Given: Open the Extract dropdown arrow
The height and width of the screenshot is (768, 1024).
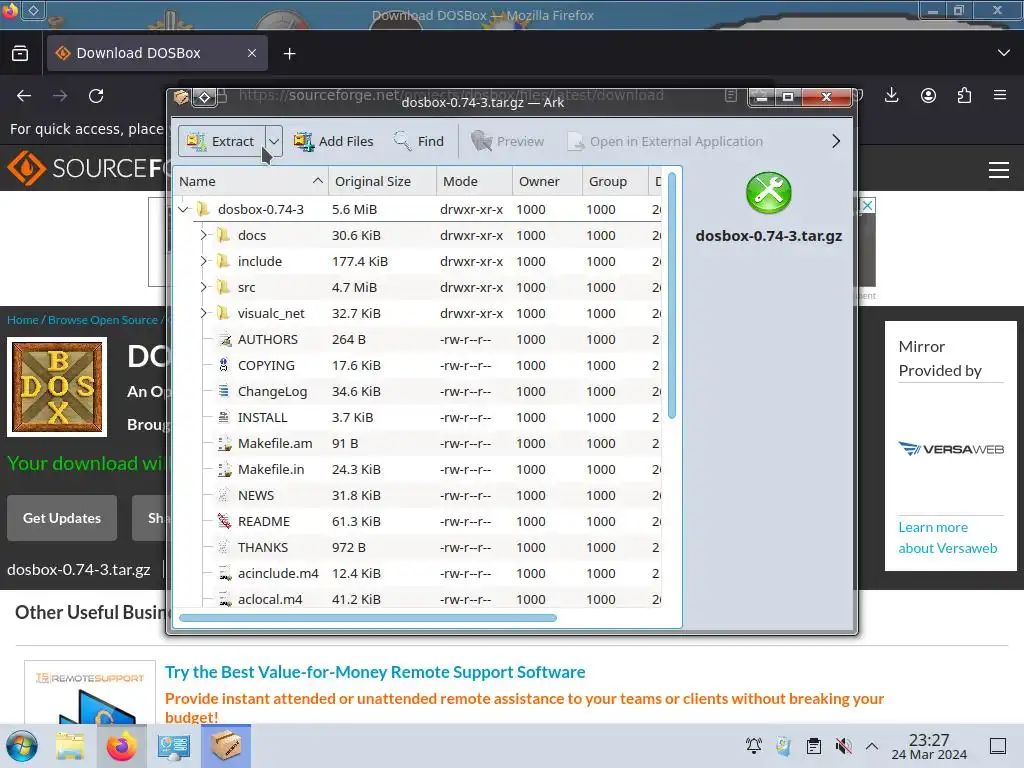Looking at the screenshot, I should point(274,141).
